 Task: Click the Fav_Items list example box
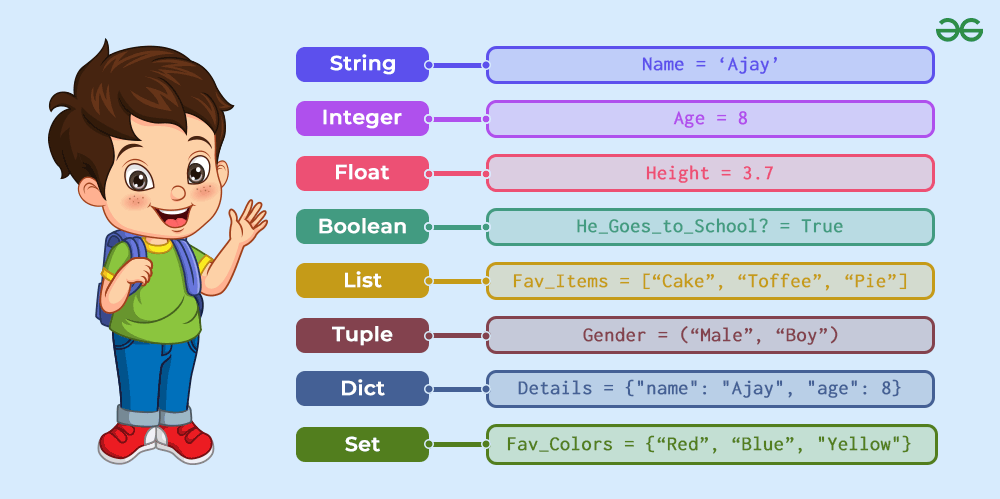pos(710,281)
